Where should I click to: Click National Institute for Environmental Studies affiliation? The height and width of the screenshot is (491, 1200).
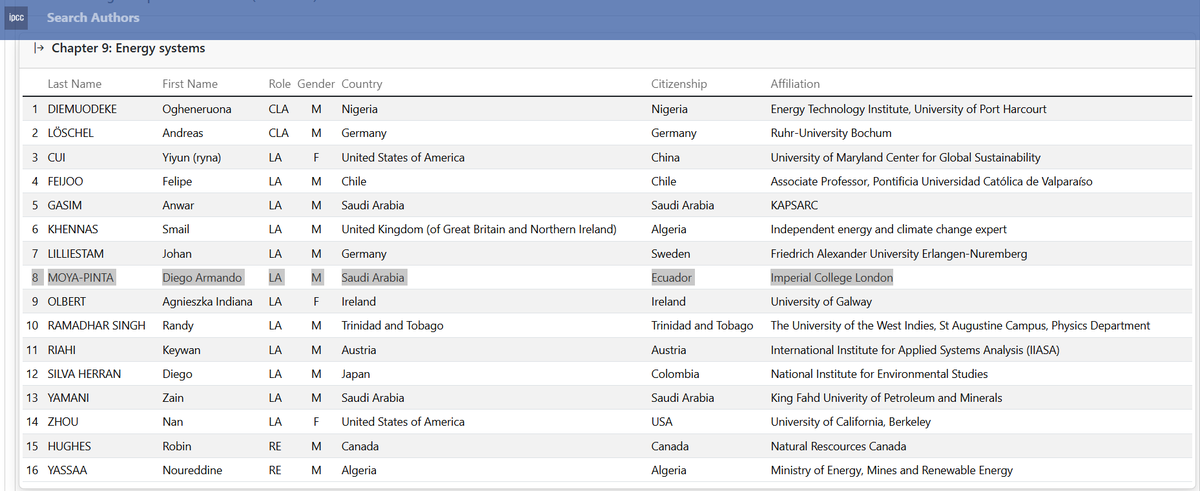pyautogui.click(x=879, y=374)
